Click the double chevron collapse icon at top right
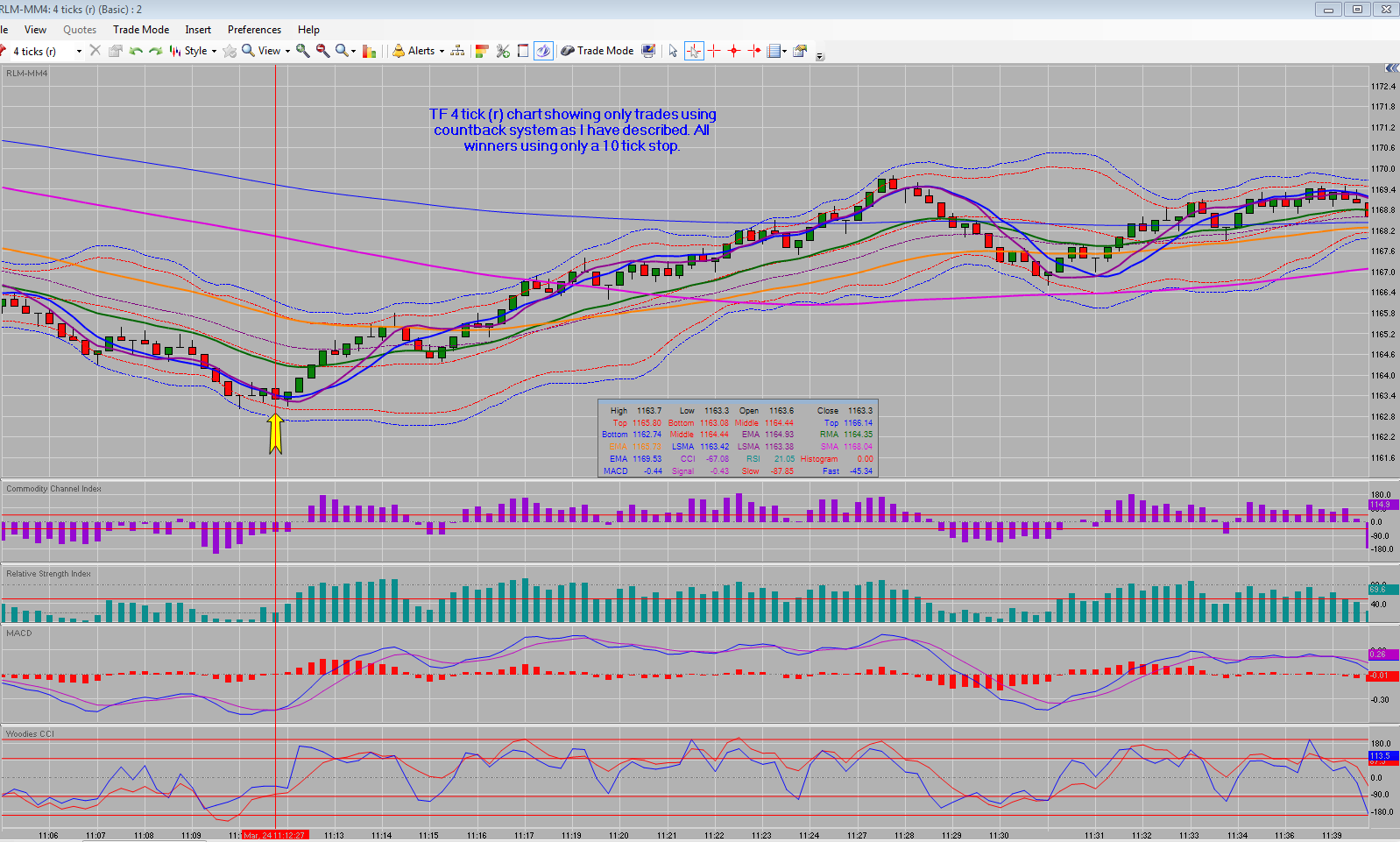 [x=1391, y=68]
